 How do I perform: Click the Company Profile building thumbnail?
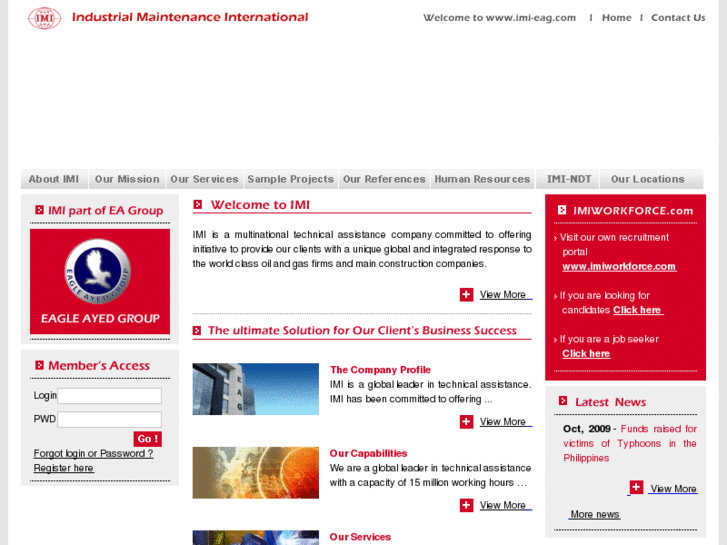[x=255, y=389]
